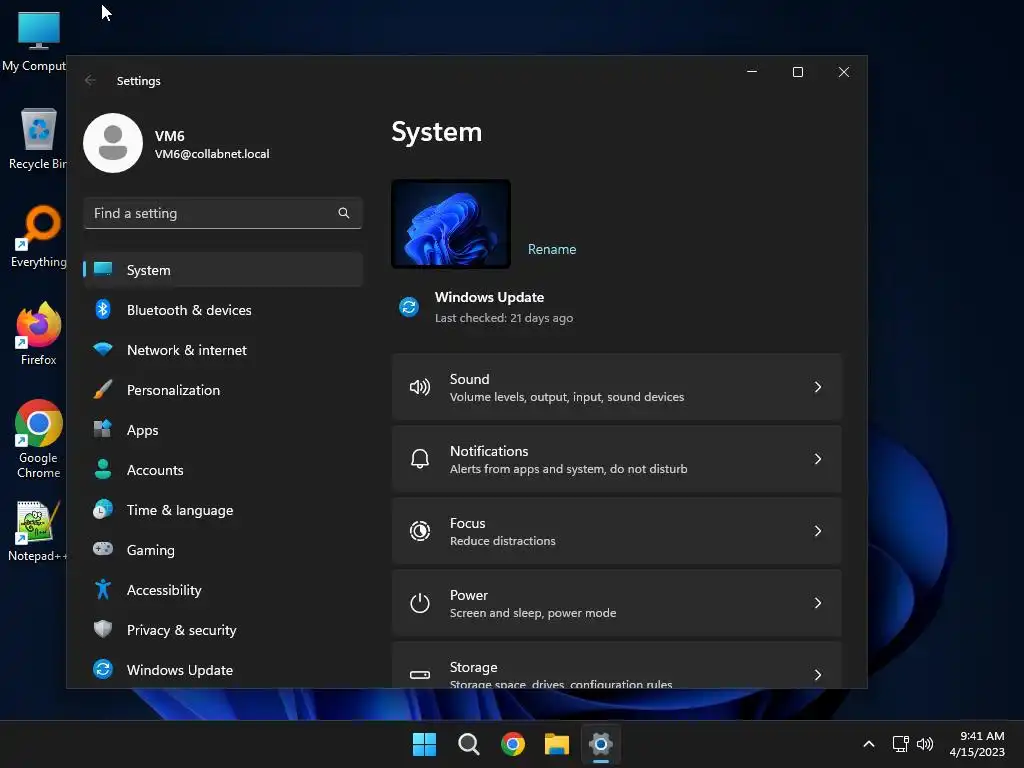This screenshot has height=768, width=1024.
Task: Click the Accounts person icon
Action: pyautogui.click(x=103, y=469)
